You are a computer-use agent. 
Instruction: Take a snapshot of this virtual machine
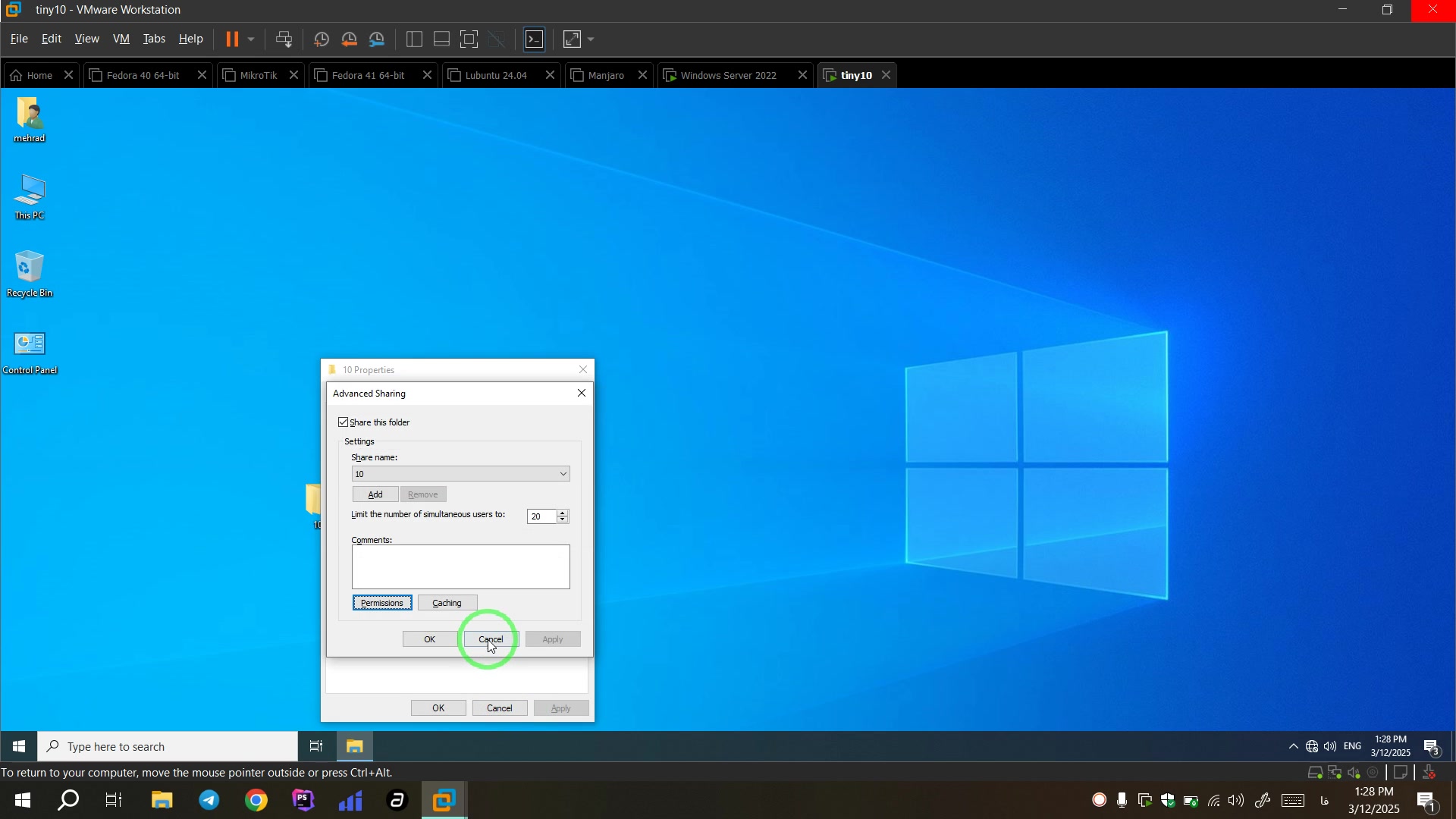(x=321, y=39)
